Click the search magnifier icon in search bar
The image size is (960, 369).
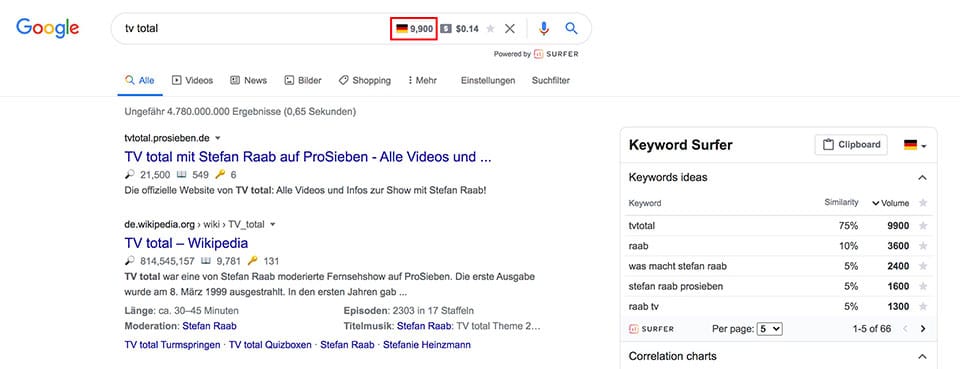571,28
